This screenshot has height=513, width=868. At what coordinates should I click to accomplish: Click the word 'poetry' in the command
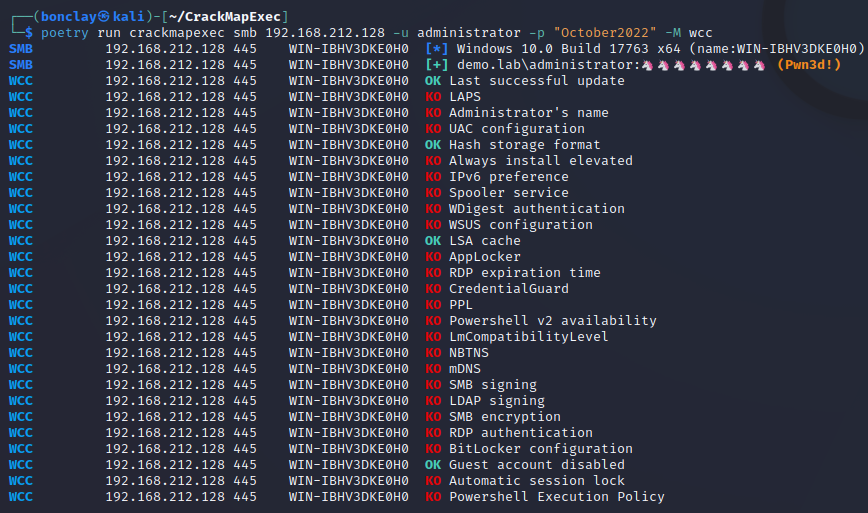click(65, 33)
